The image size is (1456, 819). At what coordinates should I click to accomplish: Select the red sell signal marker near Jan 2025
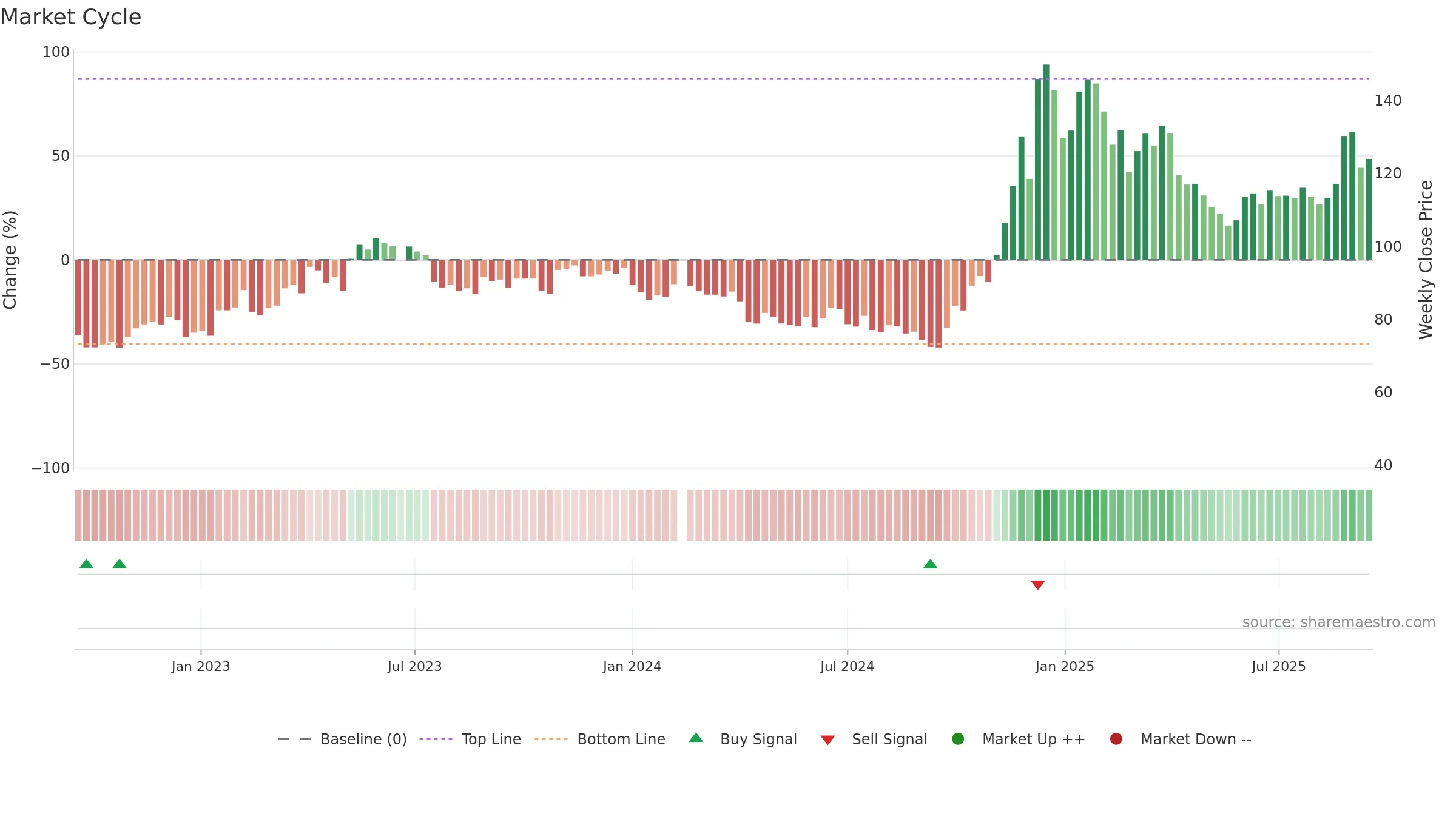[1037, 585]
